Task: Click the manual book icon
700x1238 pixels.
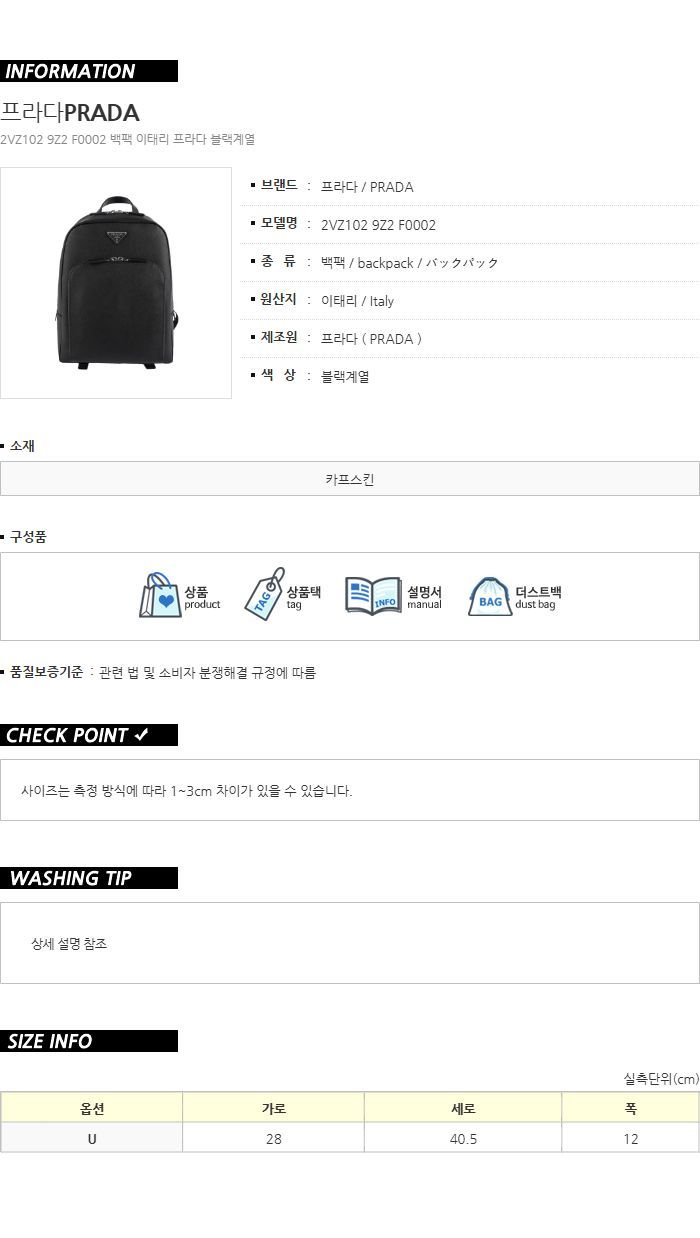Action: click(373, 595)
